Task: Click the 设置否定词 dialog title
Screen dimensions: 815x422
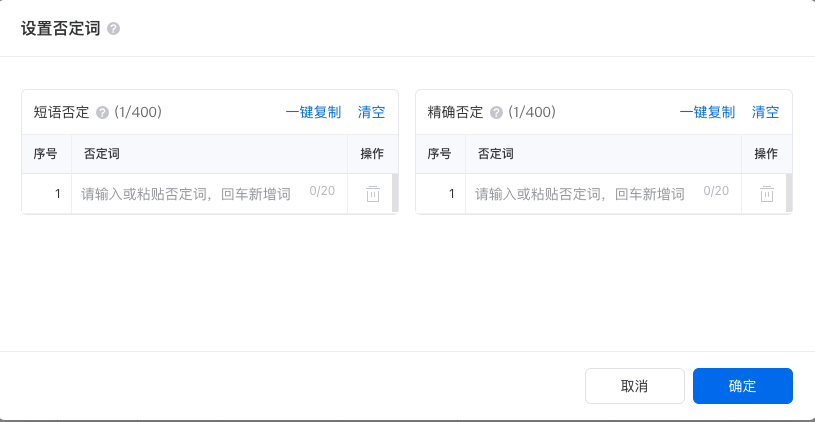Action: pos(60,29)
